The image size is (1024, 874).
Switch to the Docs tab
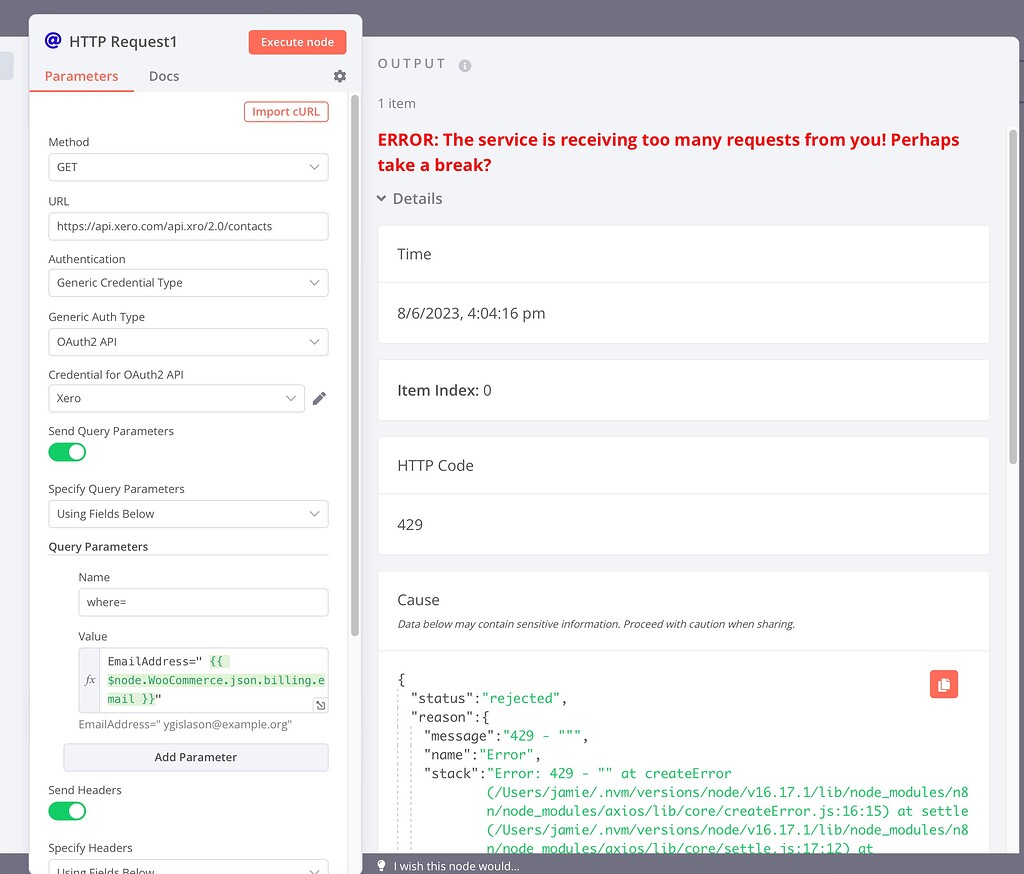163,75
